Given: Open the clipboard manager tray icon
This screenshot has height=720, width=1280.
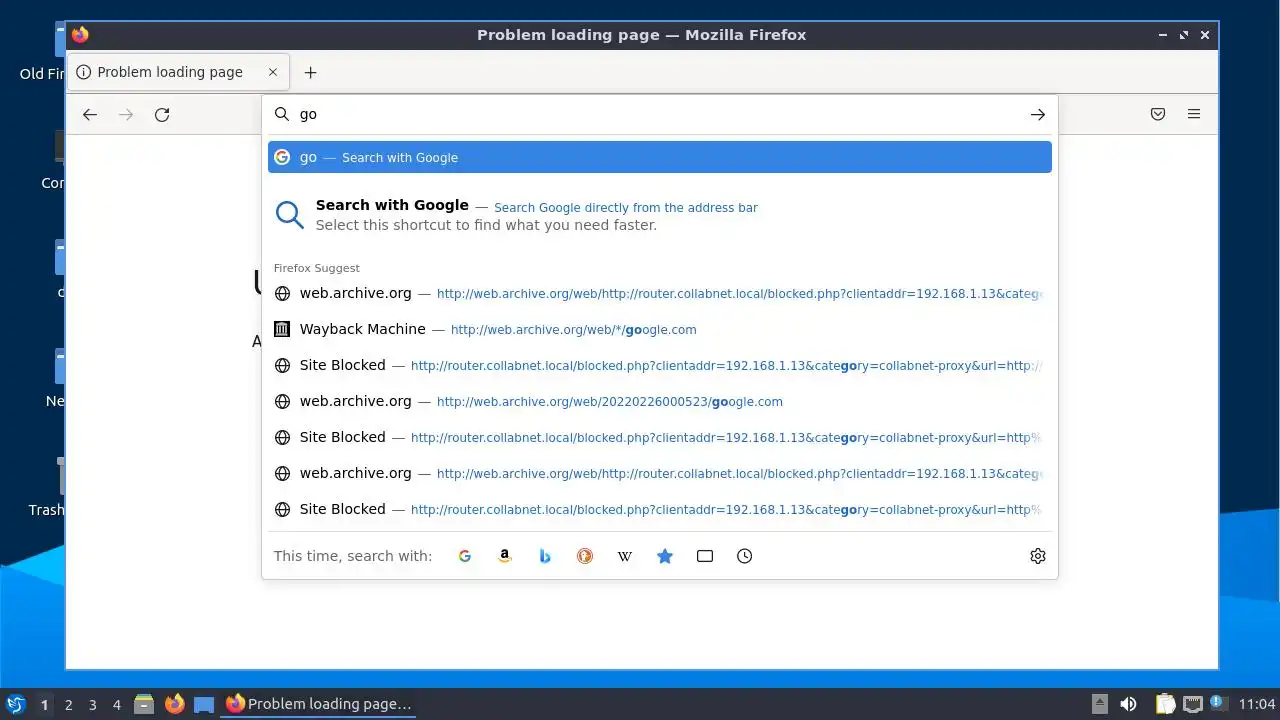Looking at the screenshot, I should 1165,704.
